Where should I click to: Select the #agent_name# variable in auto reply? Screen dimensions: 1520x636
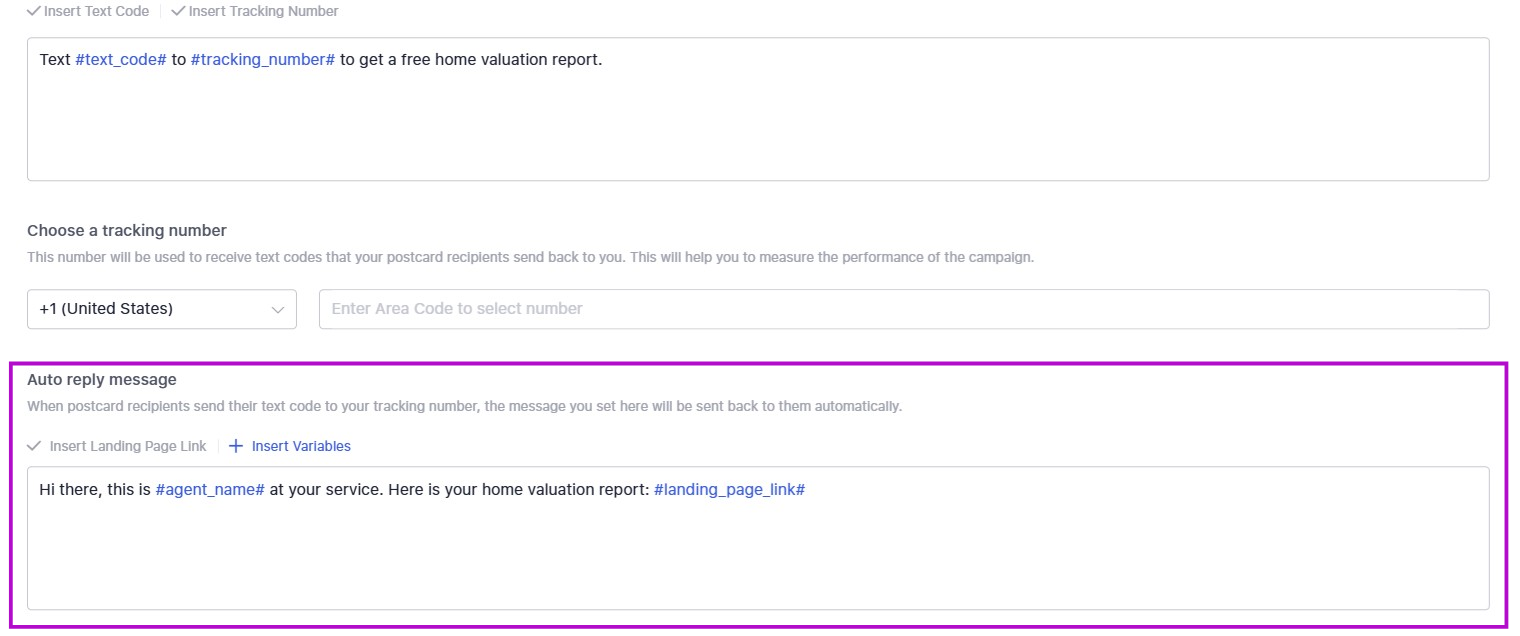(210, 489)
